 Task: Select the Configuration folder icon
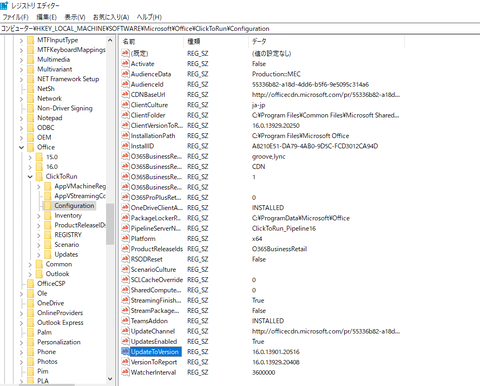click(x=48, y=205)
